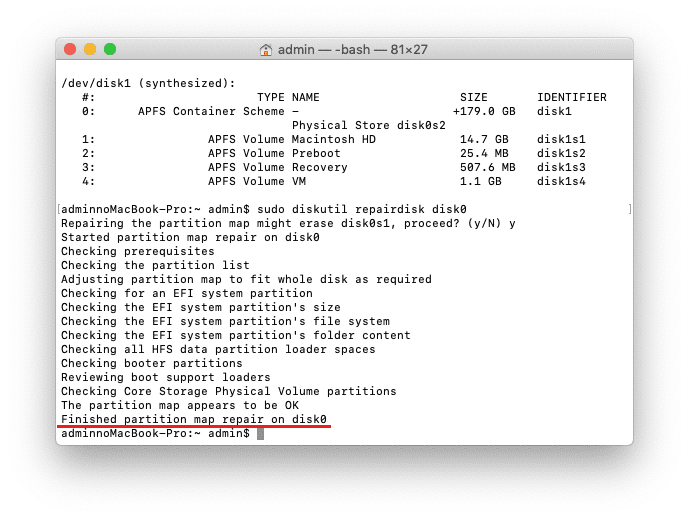689x519 pixels.
Task: Zoom the Terminal window with green button
Action: coord(110,49)
